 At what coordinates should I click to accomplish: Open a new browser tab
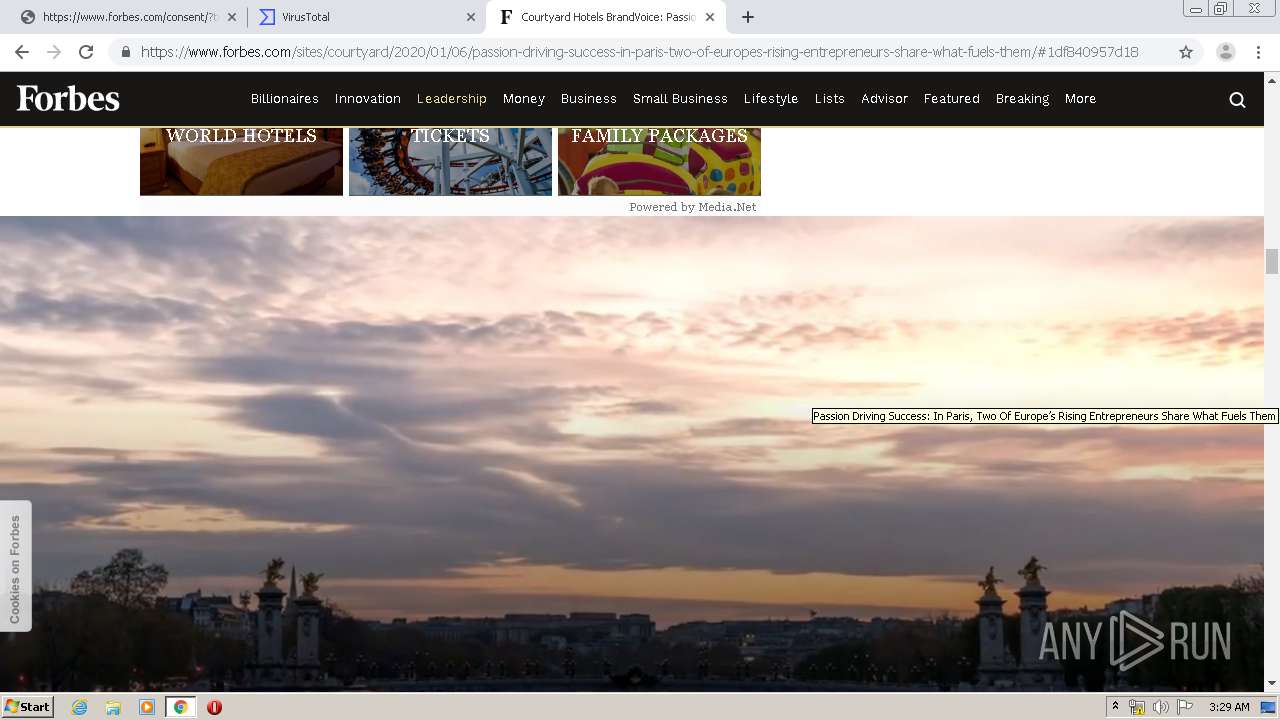(748, 17)
